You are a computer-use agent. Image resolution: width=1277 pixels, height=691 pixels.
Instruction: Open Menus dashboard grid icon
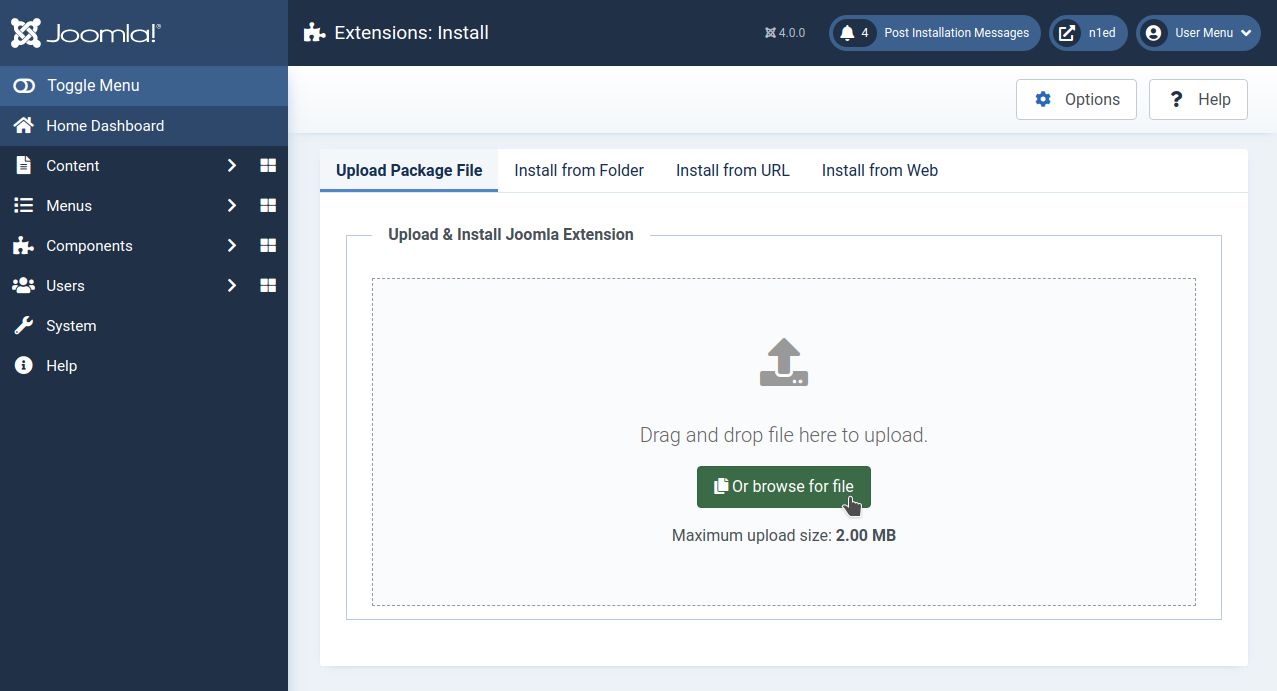pos(268,206)
